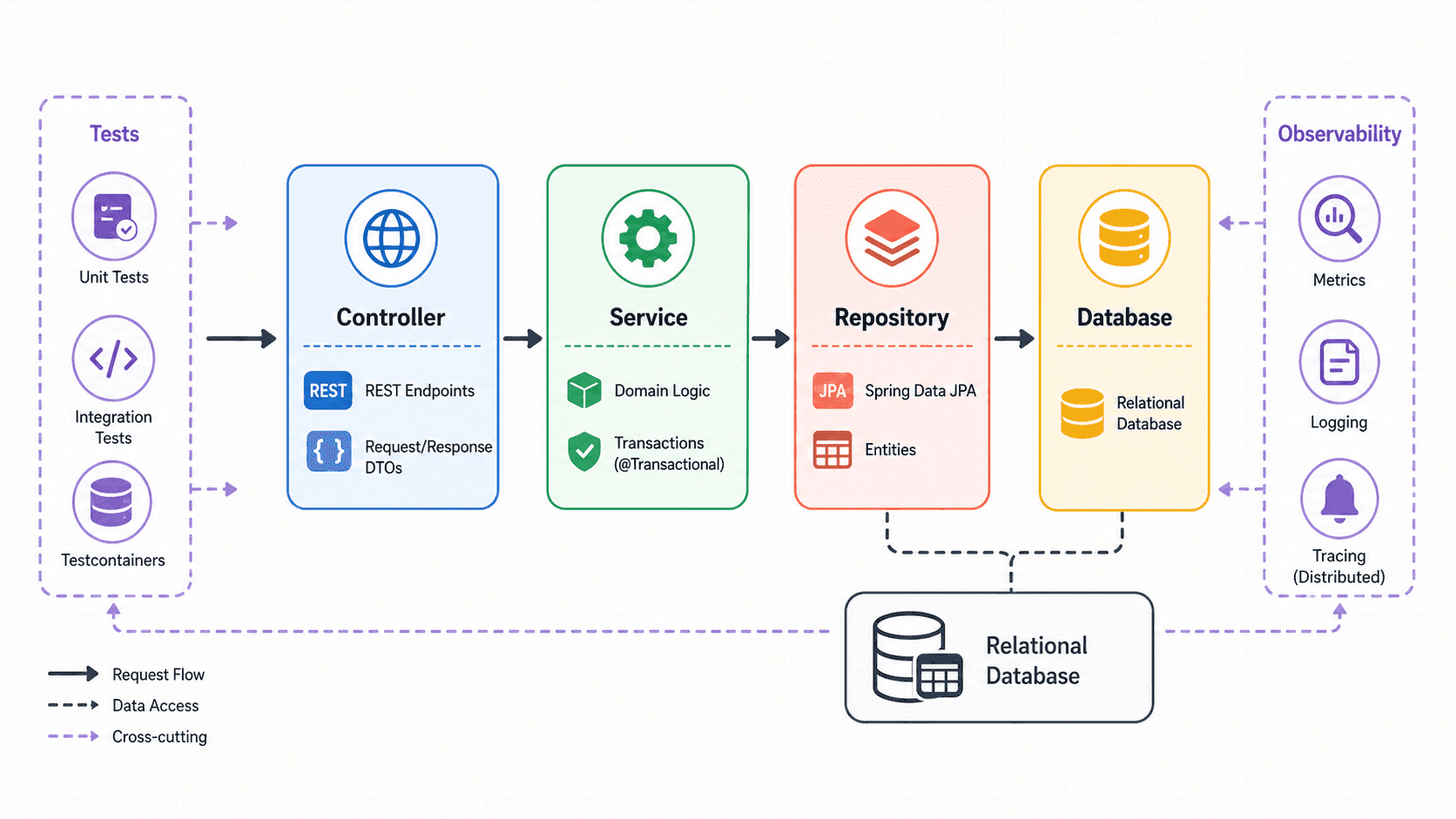Click the Controller globe icon

tap(391, 238)
